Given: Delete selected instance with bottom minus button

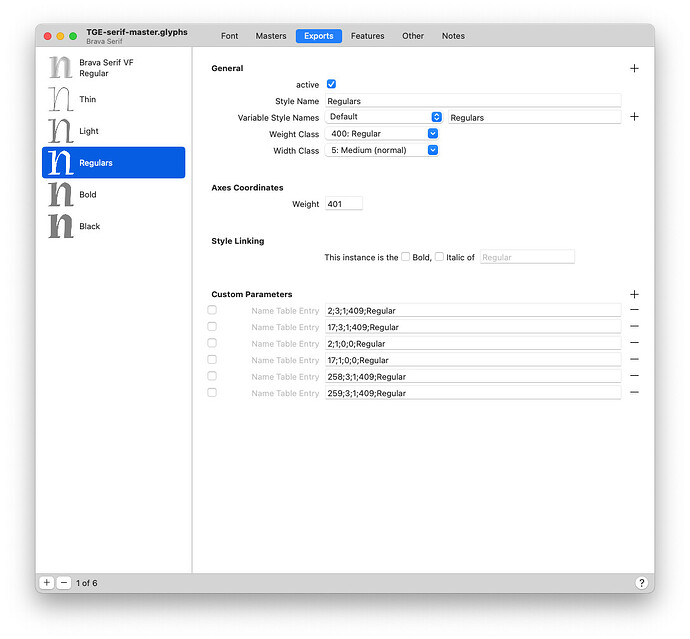Looking at the screenshot, I should point(64,582).
